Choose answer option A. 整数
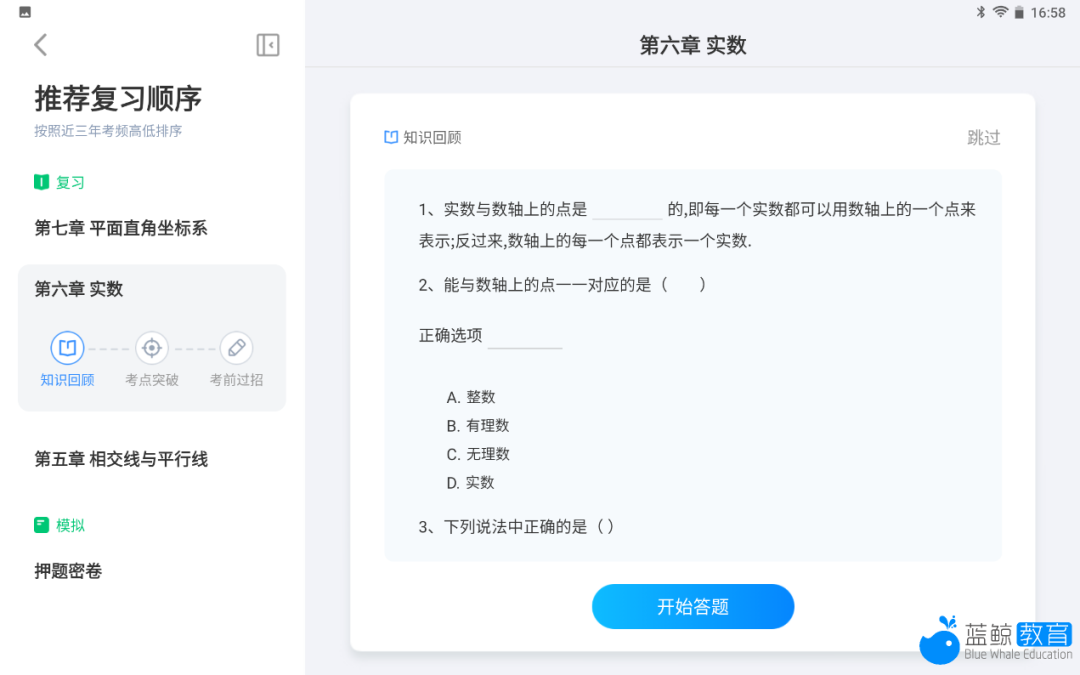This screenshot has width=1080, height=675. (471, 397)
